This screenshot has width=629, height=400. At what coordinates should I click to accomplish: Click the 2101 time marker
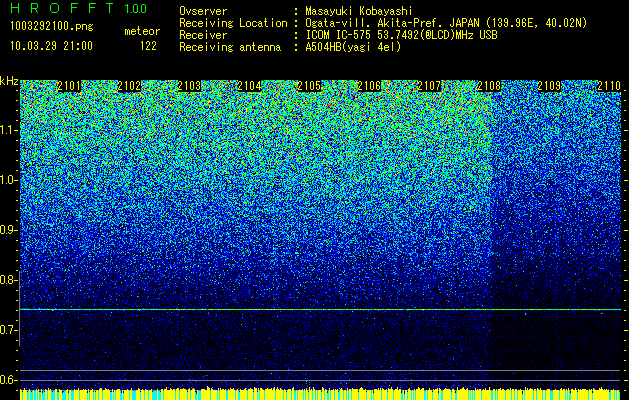69,86
